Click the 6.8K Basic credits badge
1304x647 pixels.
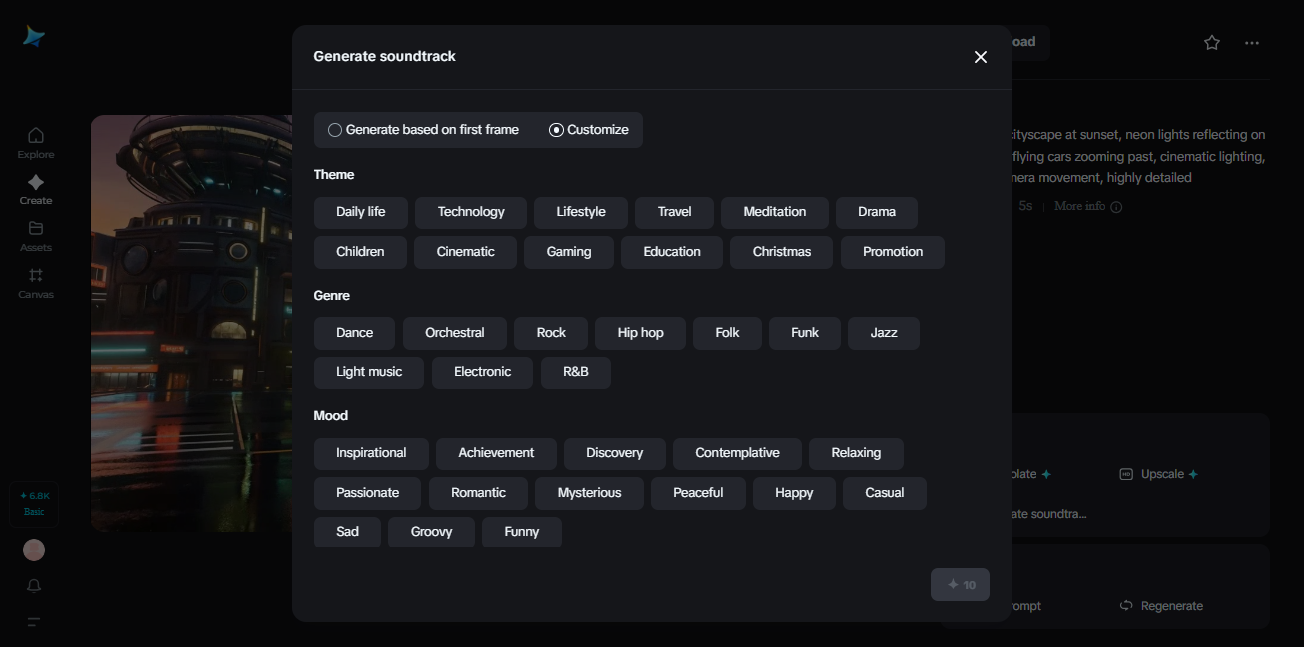tap(35, 504)
